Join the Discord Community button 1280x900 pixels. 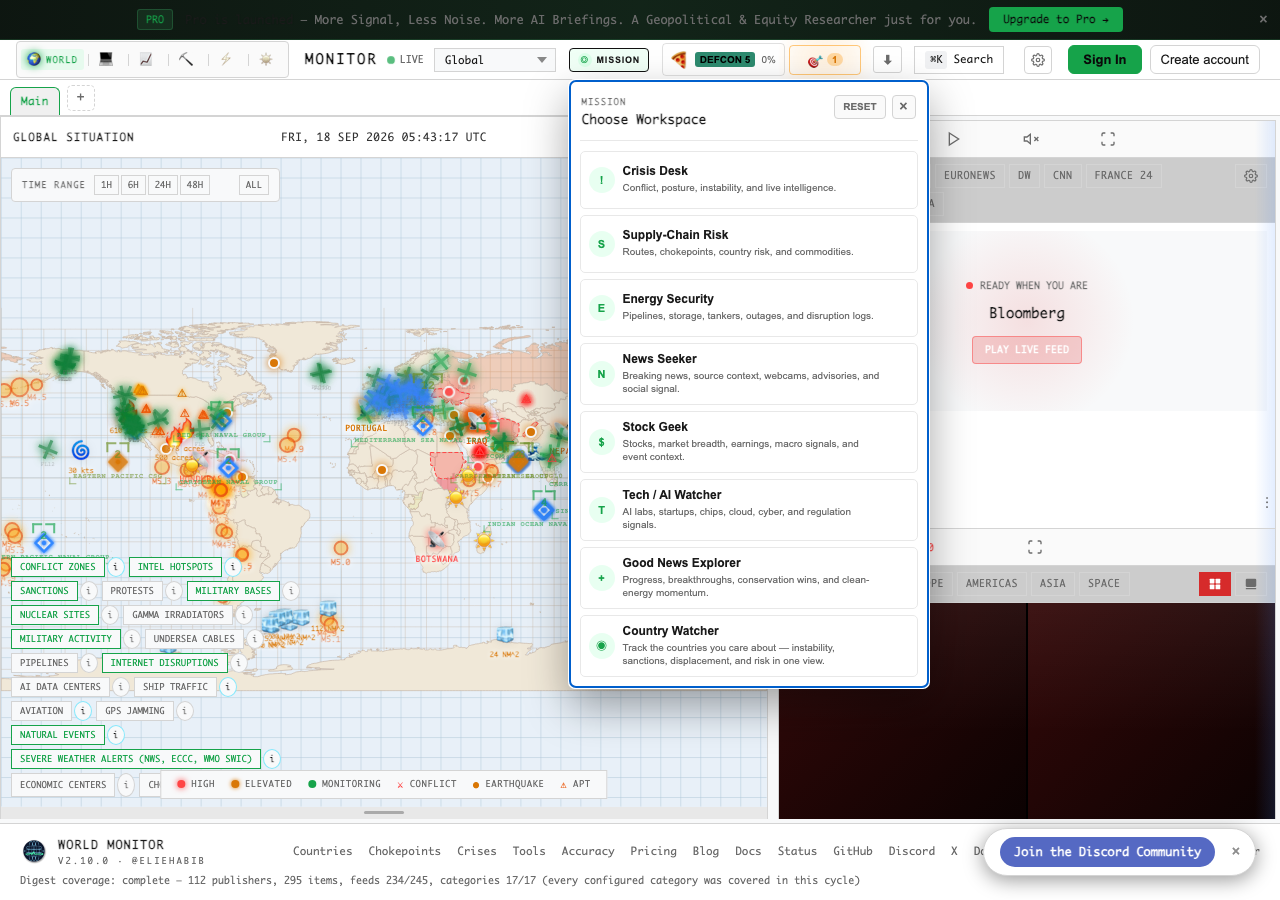point(1107,852)
